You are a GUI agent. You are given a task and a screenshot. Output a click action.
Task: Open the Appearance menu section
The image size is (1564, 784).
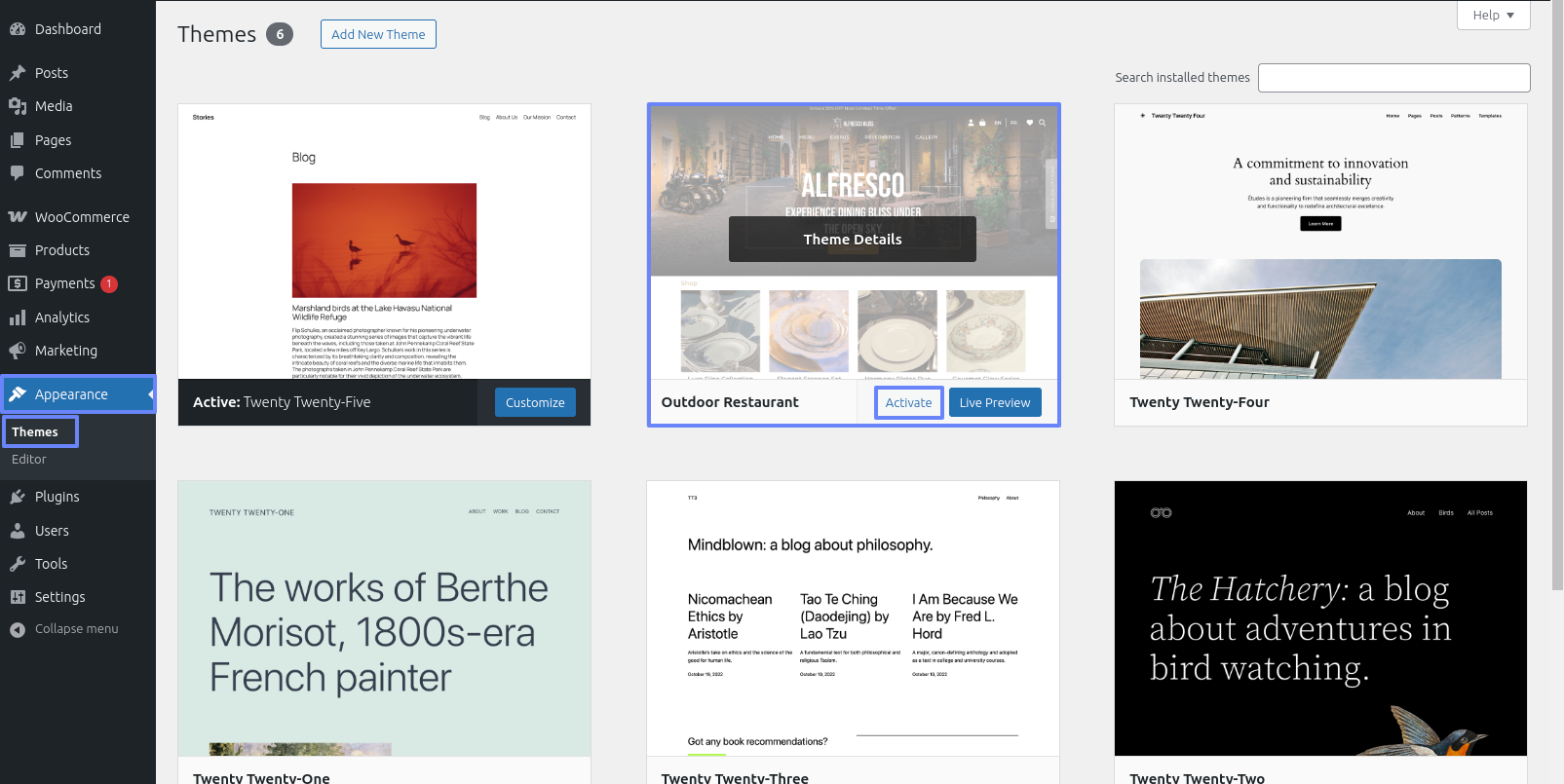click(71, 394)
